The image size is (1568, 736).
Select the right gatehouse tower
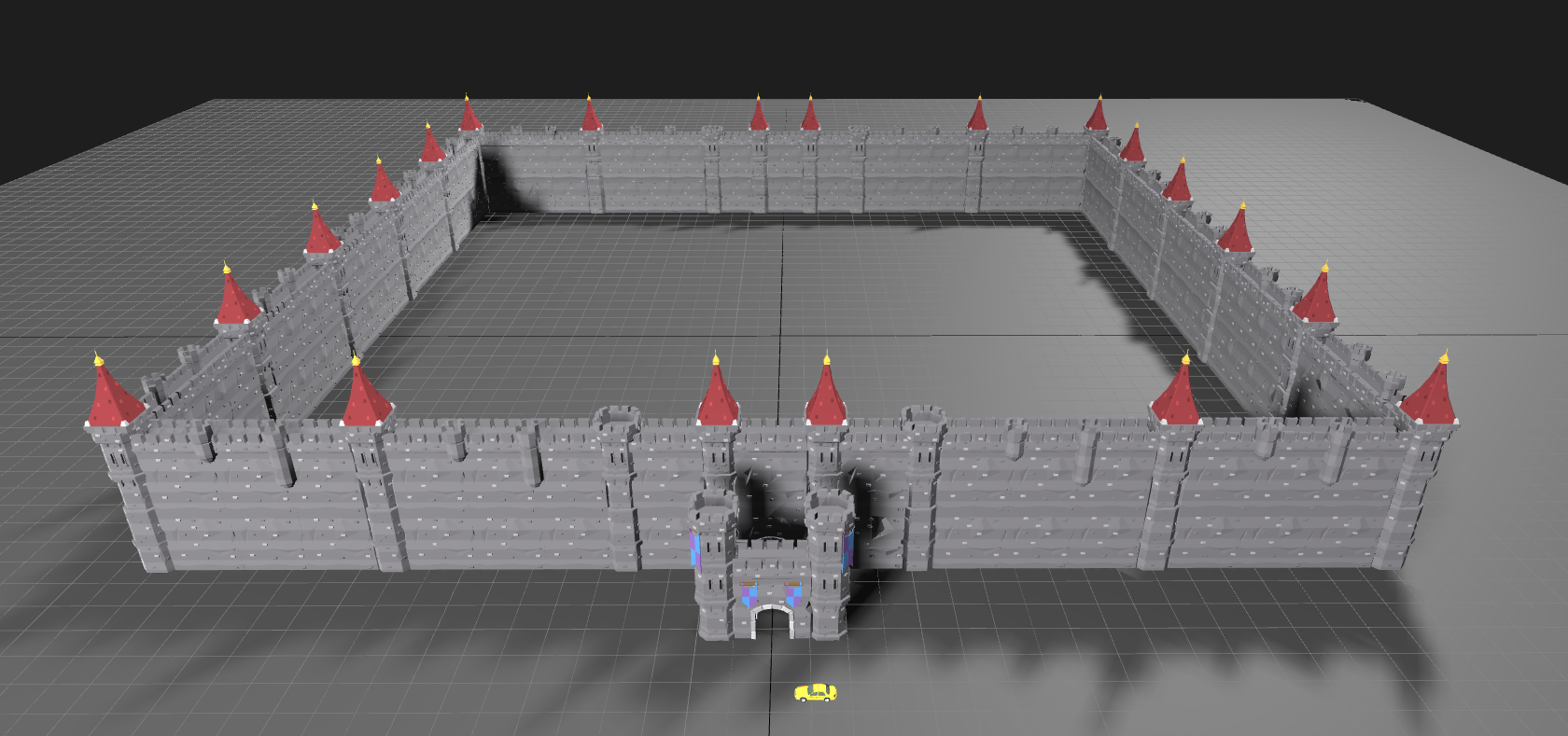pos(827,569)
